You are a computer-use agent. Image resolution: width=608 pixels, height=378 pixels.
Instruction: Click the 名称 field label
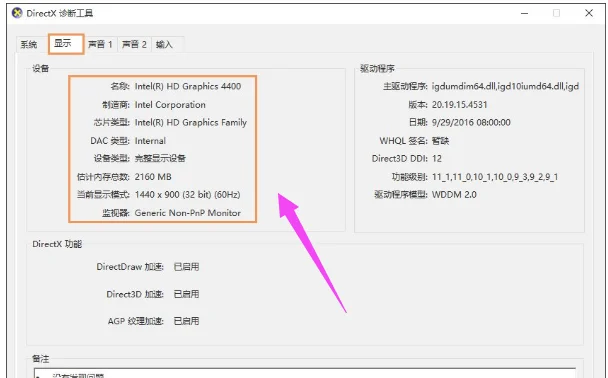coord(120,86)
